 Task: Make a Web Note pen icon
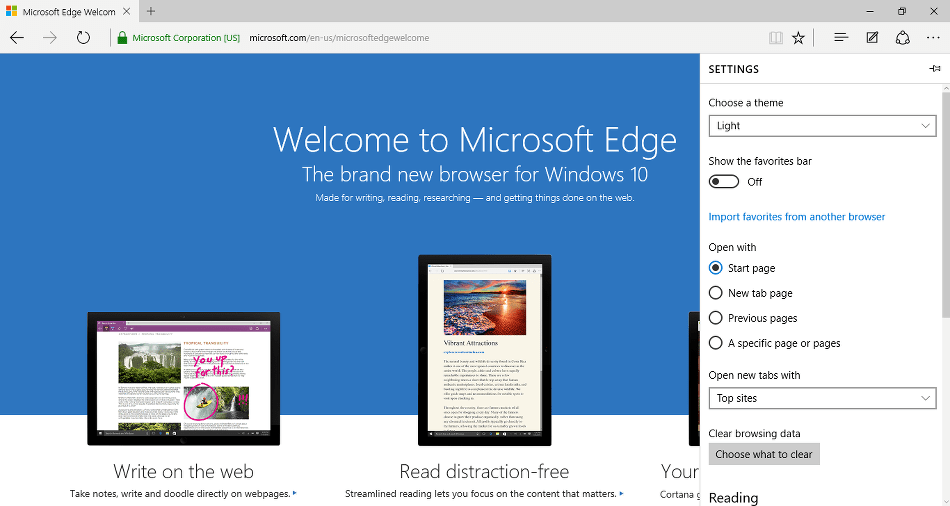pos(872,38)
